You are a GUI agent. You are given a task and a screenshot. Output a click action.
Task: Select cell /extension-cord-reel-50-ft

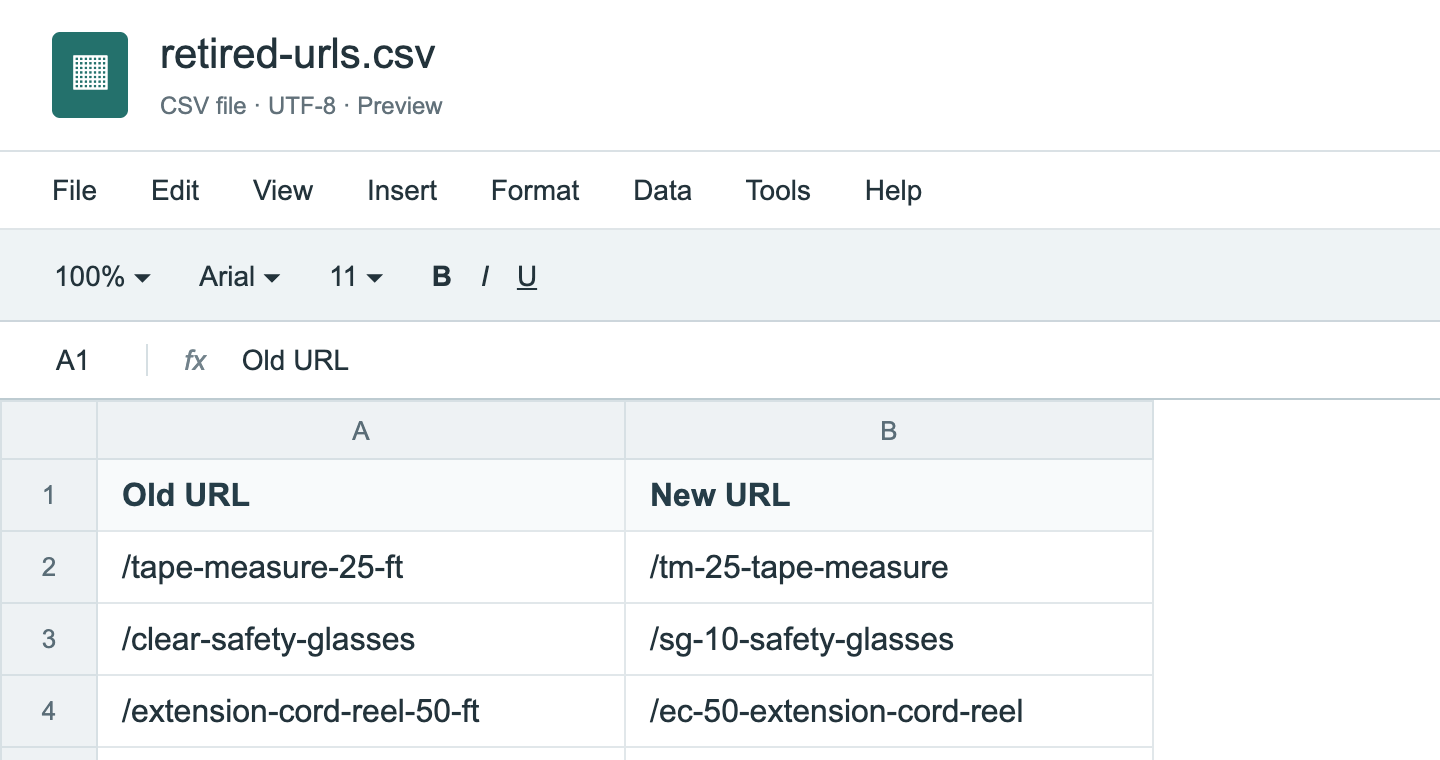(x=361, y=711)
